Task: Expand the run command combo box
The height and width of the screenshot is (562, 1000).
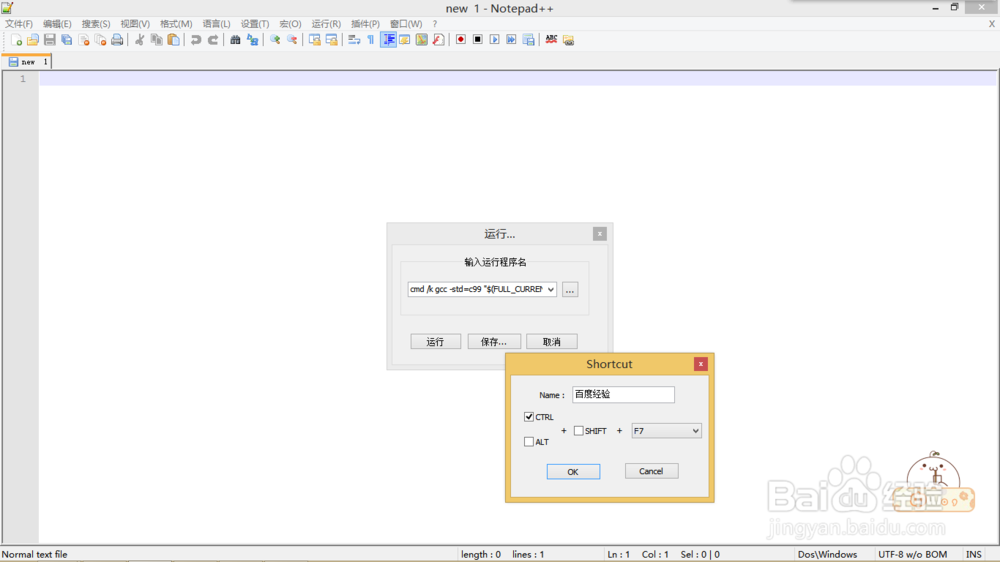Action: point(550,290)
